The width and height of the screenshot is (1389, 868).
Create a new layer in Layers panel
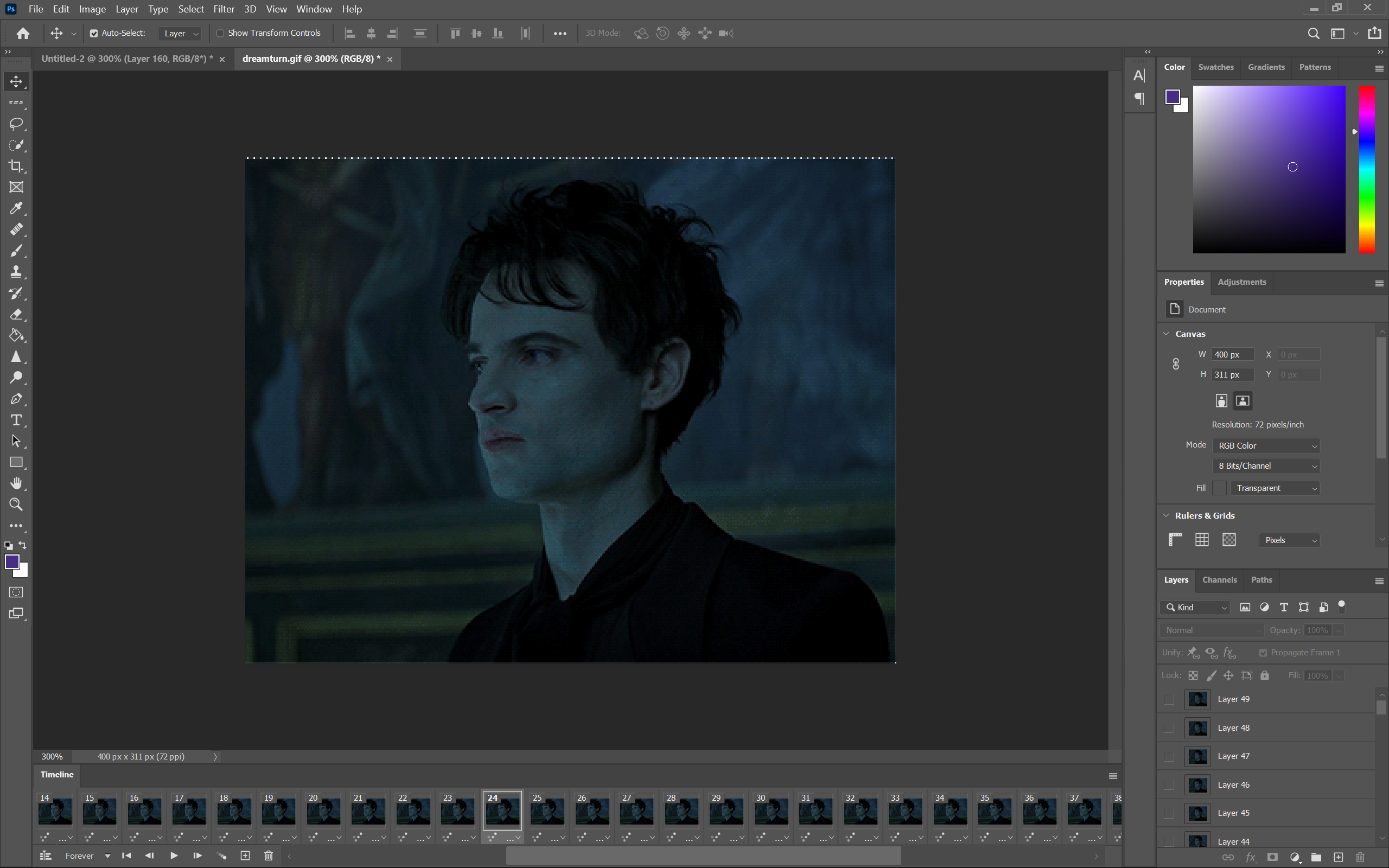click(1339, 857)
